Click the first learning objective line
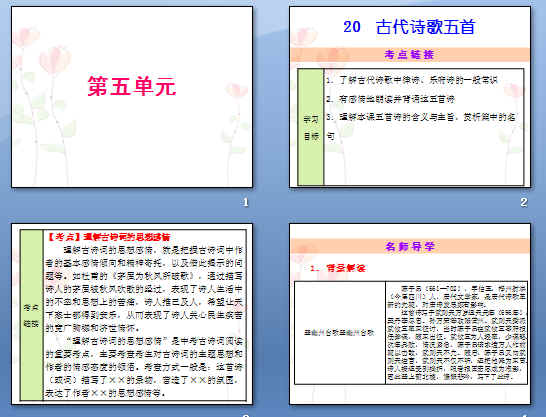This screenshot has width=546, height=417. pyautogui.click(x=412, y=80)
